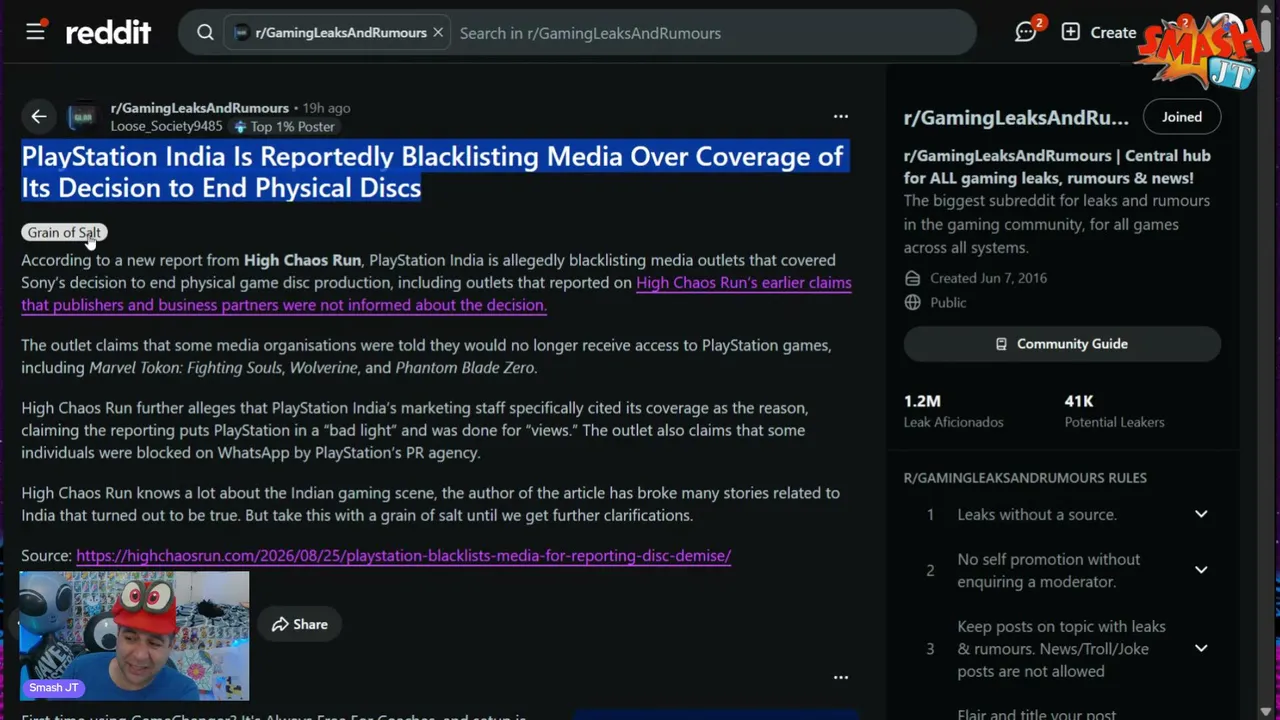Click the 'Public' community visibility label
Image resolution: width=1280 pixels, height=720 pixels.
[948, 302]
